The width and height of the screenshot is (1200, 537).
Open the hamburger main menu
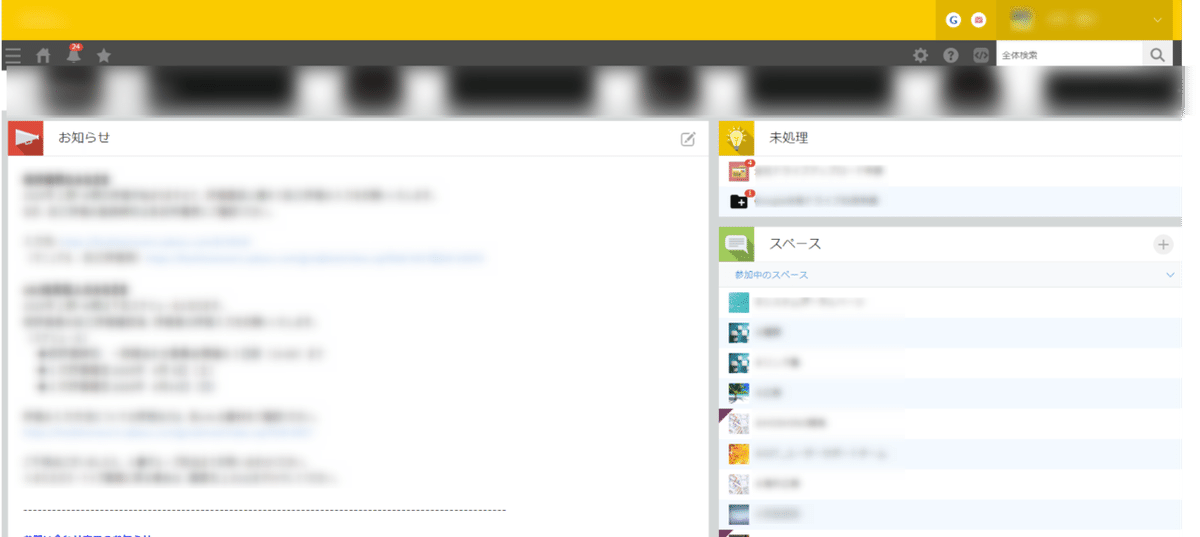tap(12, 56)
